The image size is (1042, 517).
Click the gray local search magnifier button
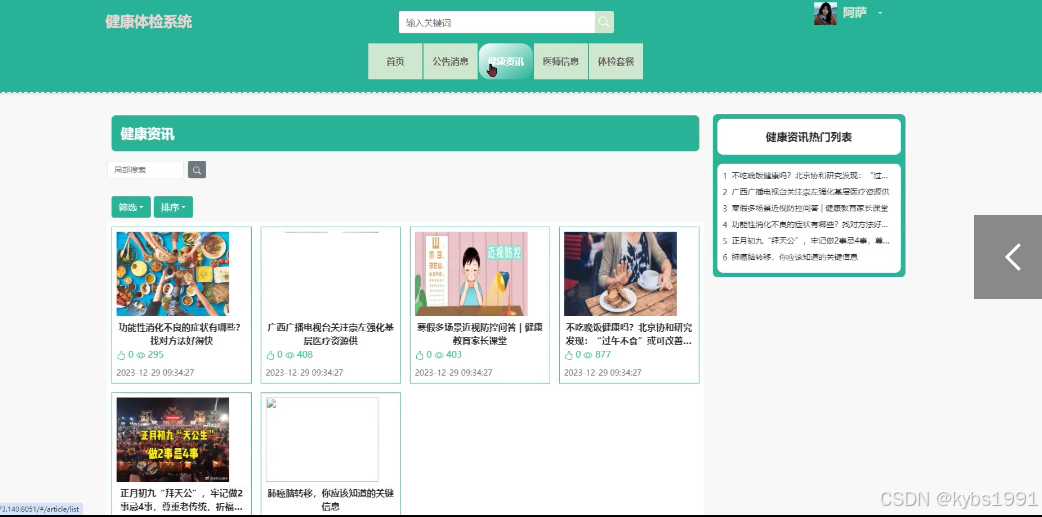pos(197,169)
